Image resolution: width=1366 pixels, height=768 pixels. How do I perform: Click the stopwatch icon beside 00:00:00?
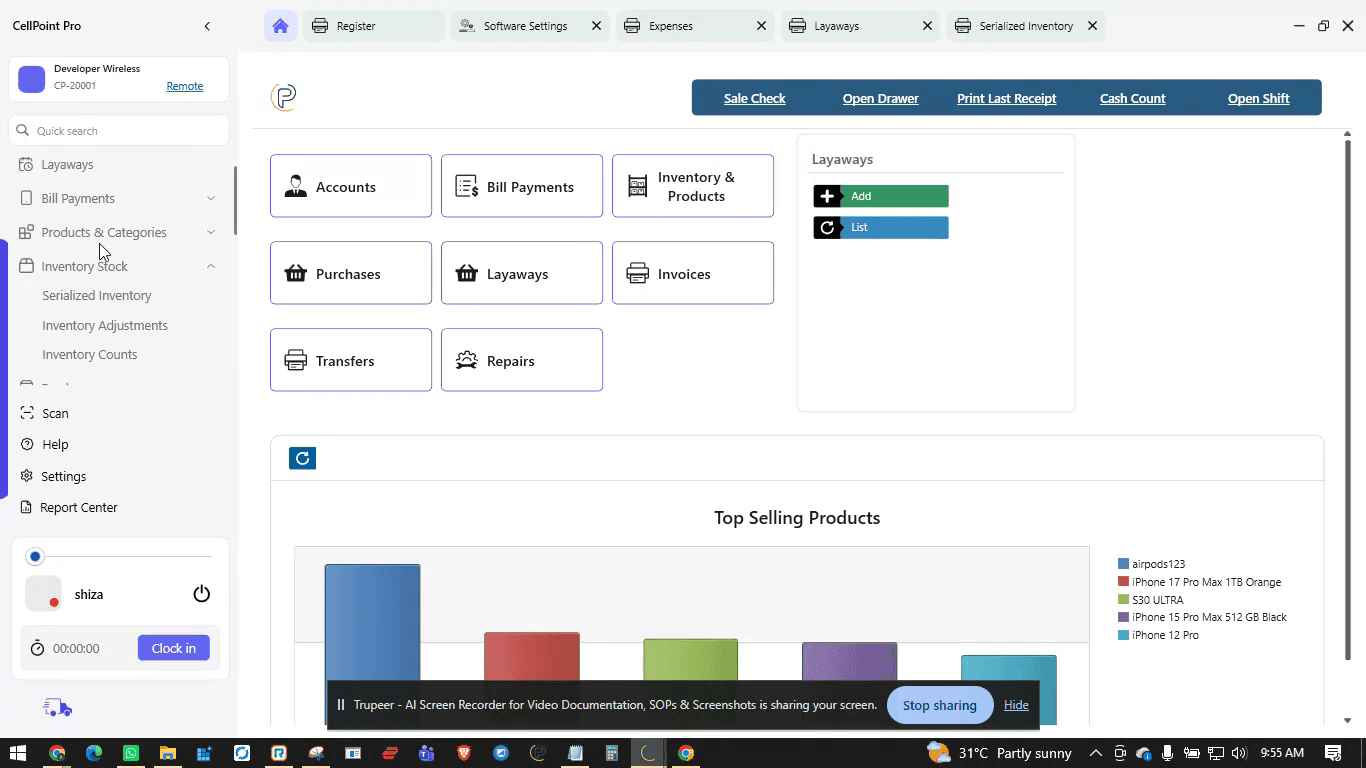click(37, 648)
